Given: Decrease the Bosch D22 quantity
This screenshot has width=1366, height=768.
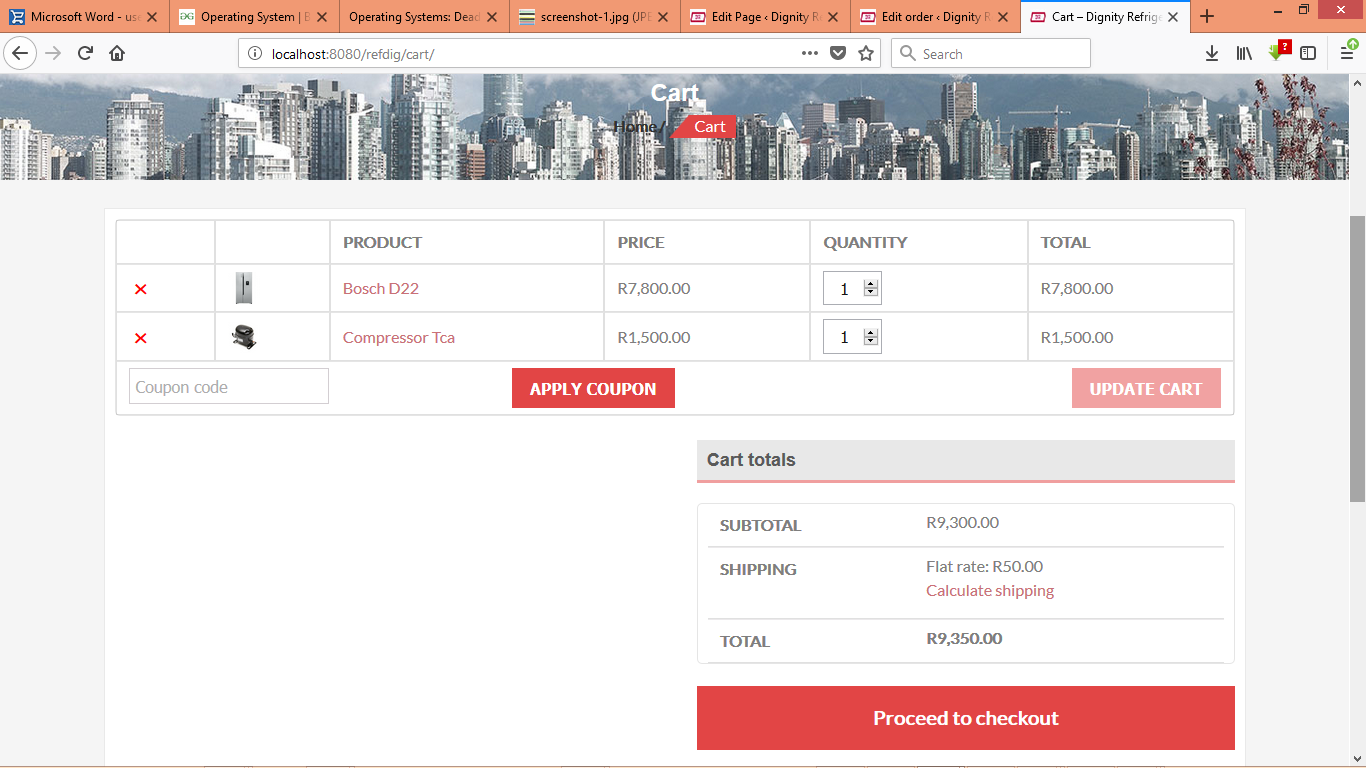Looking at the screenshot, I should coord(871,293).
